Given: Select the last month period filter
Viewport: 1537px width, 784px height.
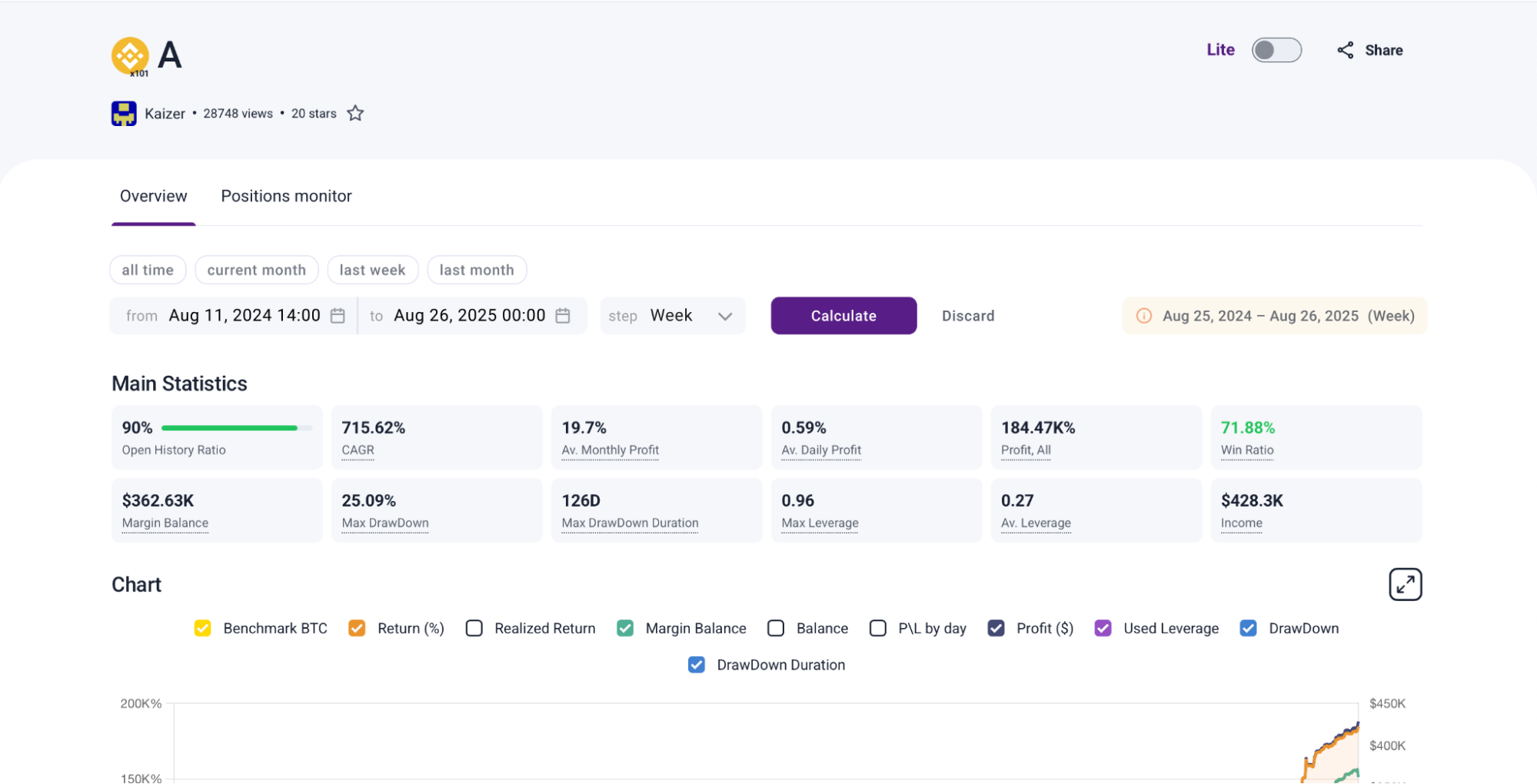Looking at the screenshot, I should point(477,271).
